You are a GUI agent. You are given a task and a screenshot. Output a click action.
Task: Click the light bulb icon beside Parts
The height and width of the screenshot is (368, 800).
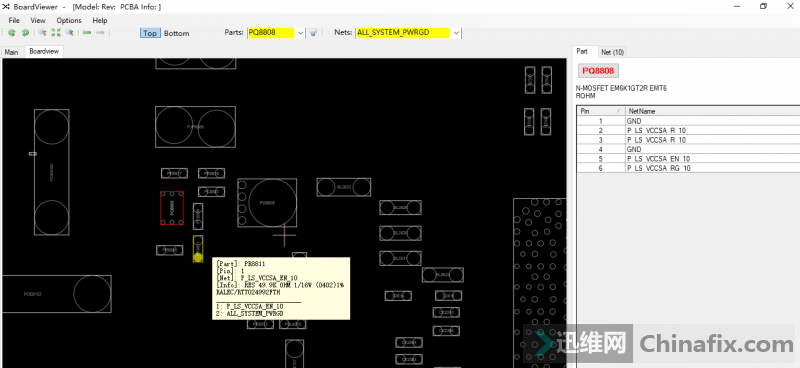(x=314, y=32)
